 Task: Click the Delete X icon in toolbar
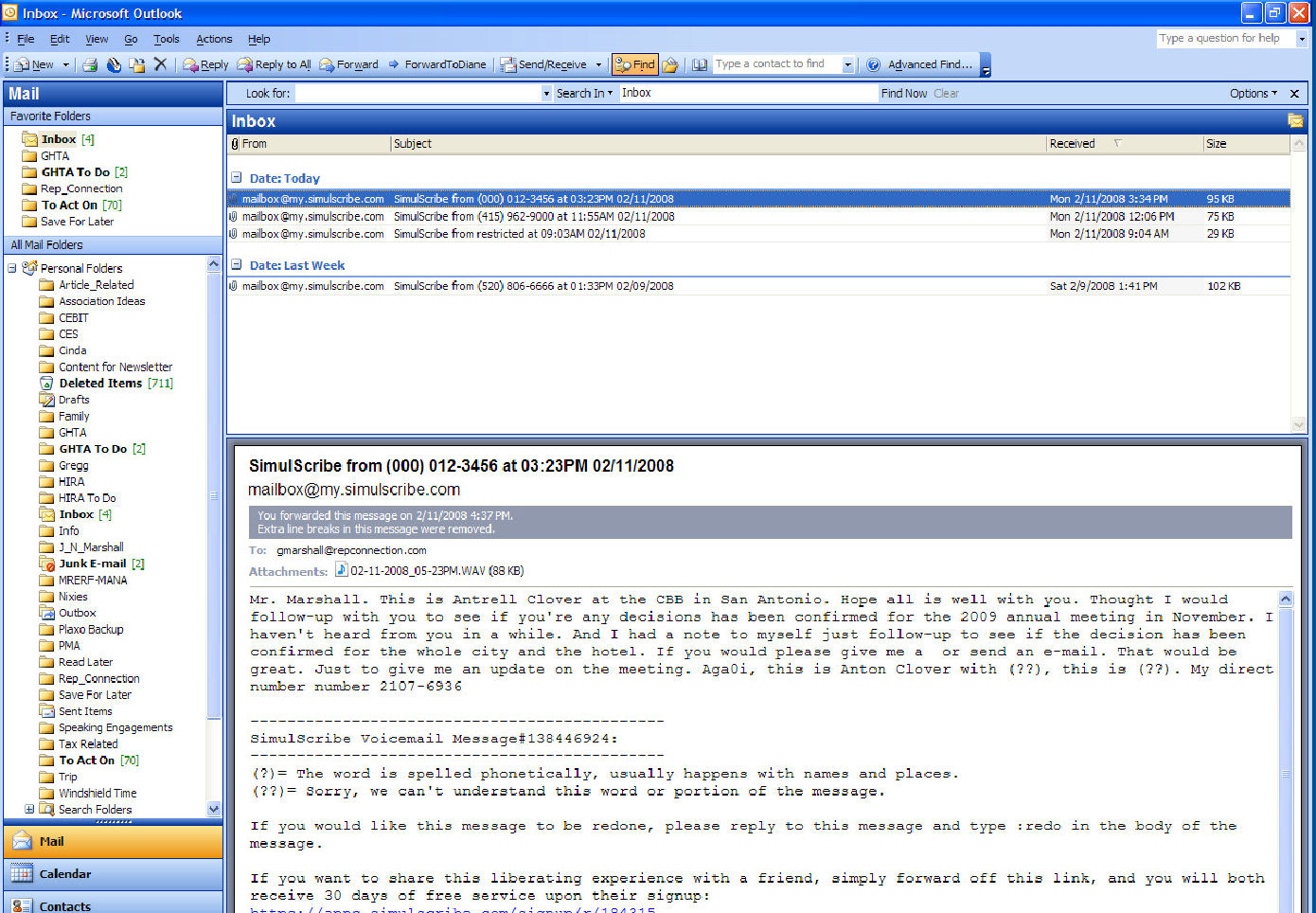(x=160, y=64)
